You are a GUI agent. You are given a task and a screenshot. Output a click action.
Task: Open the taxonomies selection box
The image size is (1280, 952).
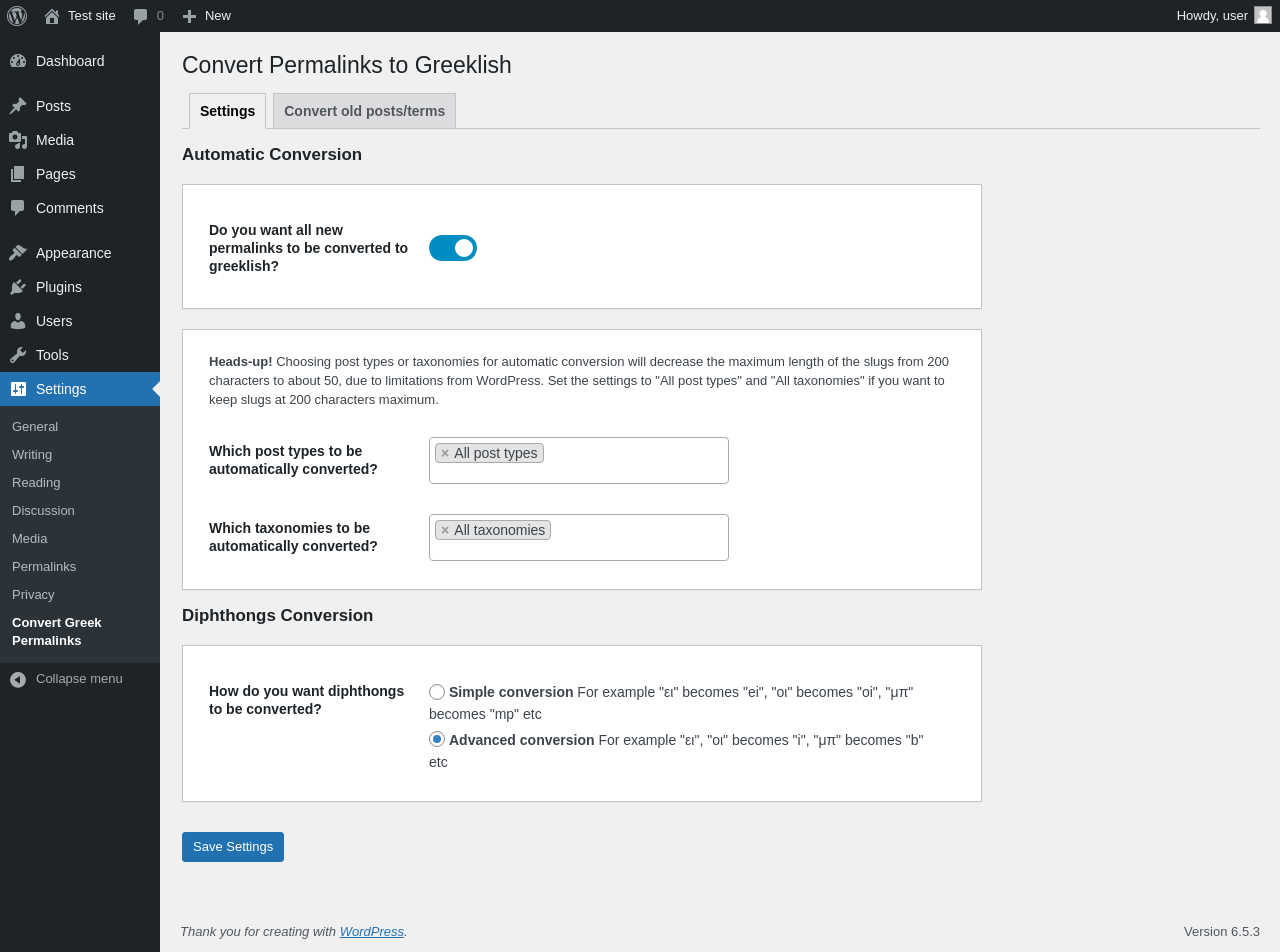(579, 537)
